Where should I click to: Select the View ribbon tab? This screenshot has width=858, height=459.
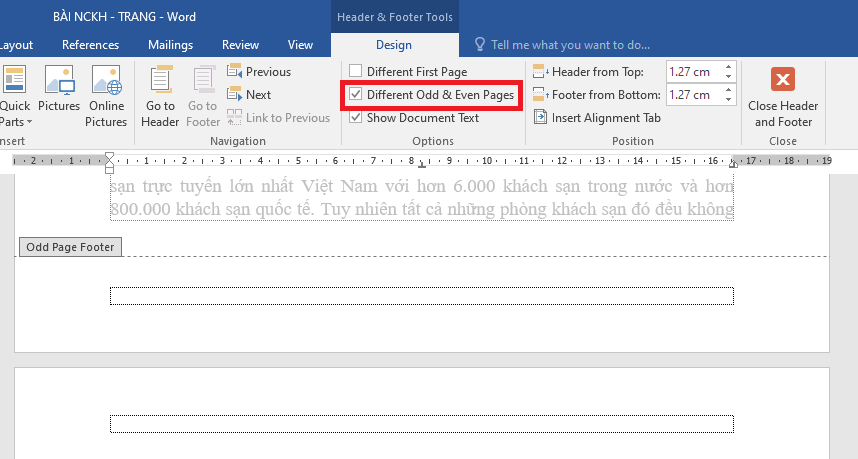300,45
